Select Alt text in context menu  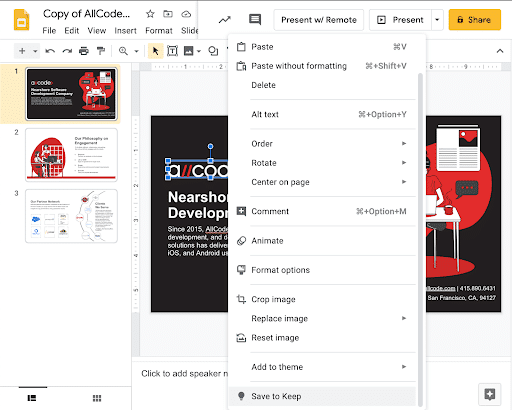322,114
